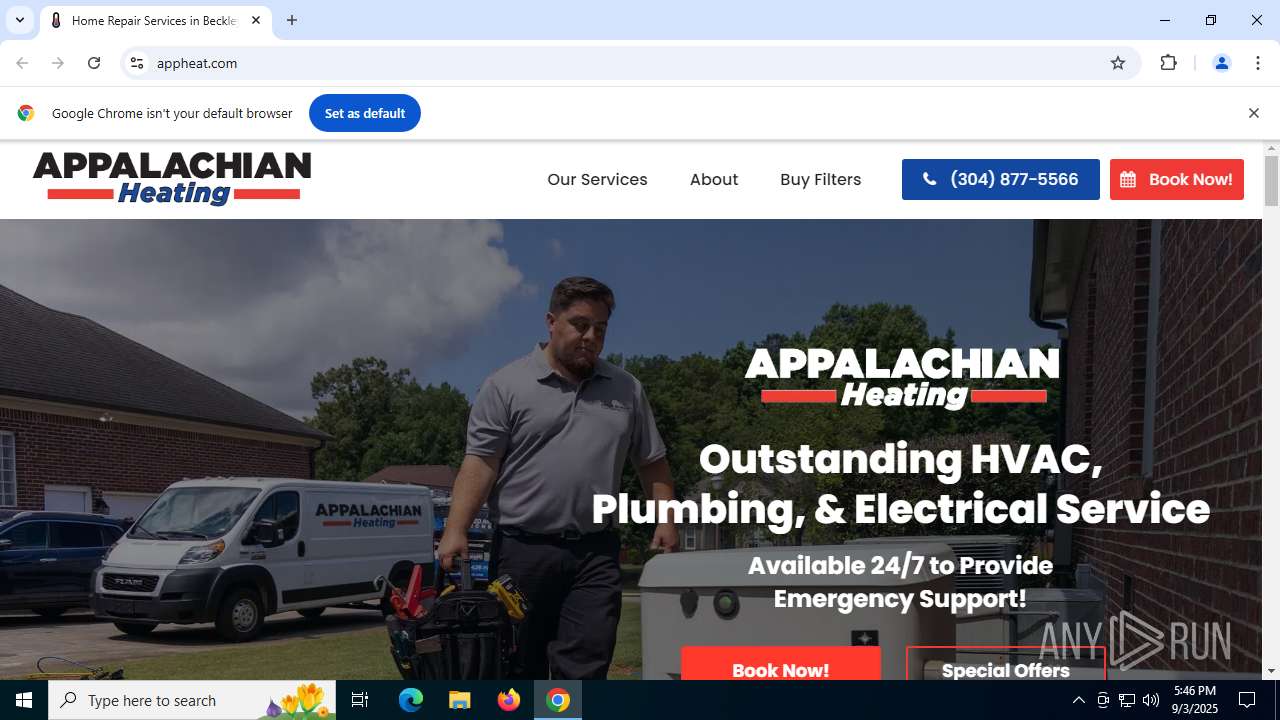Open the Chrome three-dot menu
Image resolution: width=1280 pixels, height=720 pixels.
coord(1258,63)
